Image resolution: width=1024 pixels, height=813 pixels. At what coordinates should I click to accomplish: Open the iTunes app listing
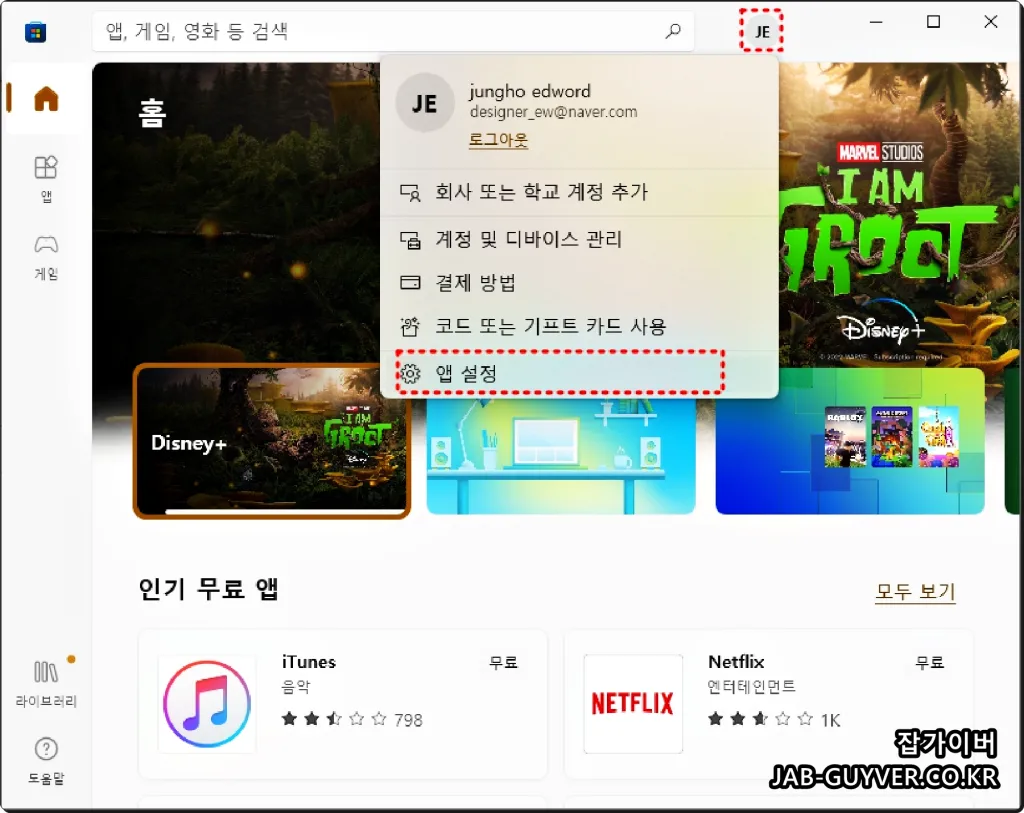click(x=345, y=701)
